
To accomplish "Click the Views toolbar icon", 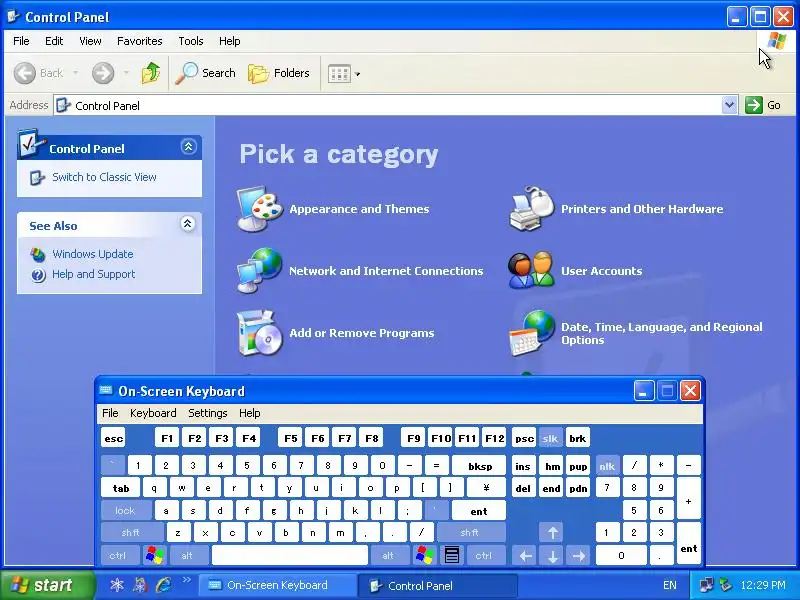I will pyautogui.click(x=339, y=74).
